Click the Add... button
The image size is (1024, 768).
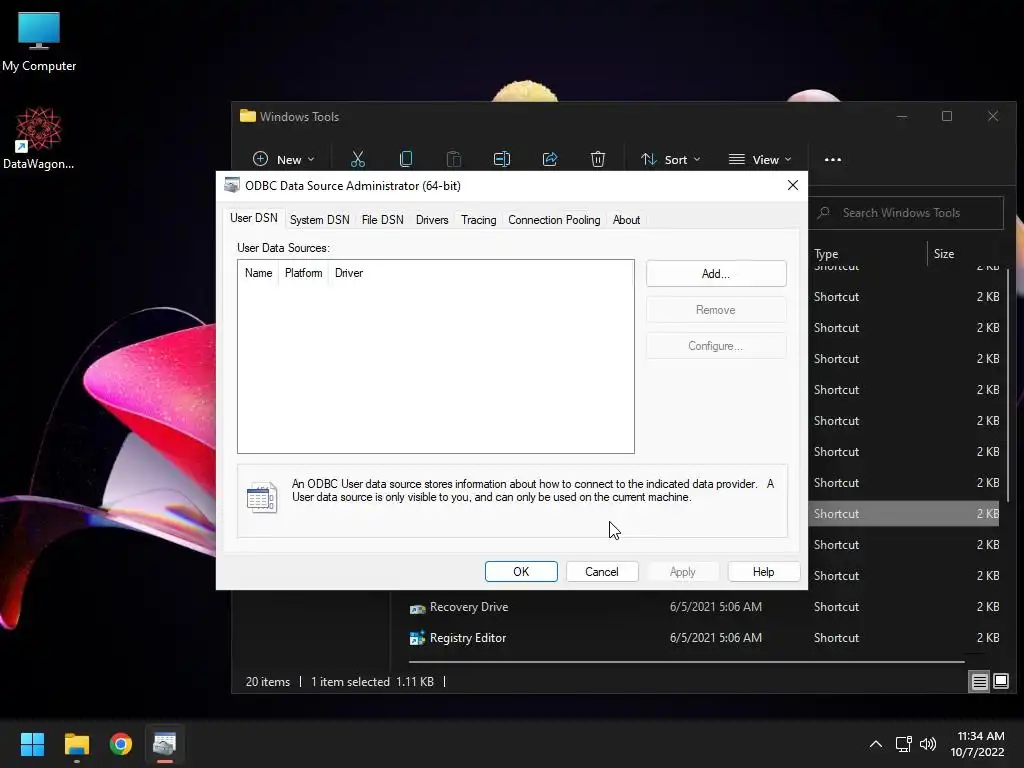coord(716,274)
